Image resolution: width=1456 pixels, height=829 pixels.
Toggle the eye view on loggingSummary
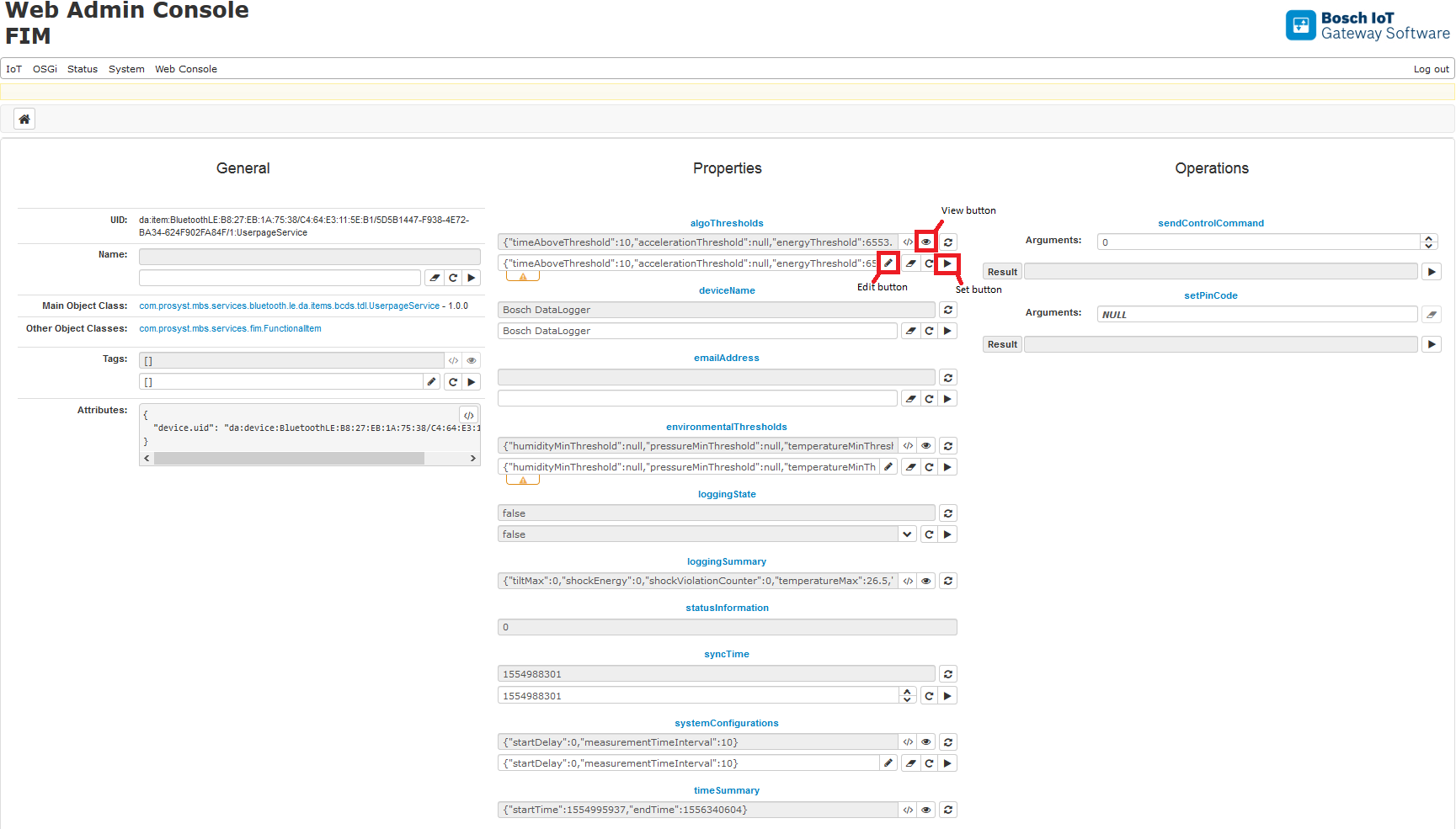point(926,581)
